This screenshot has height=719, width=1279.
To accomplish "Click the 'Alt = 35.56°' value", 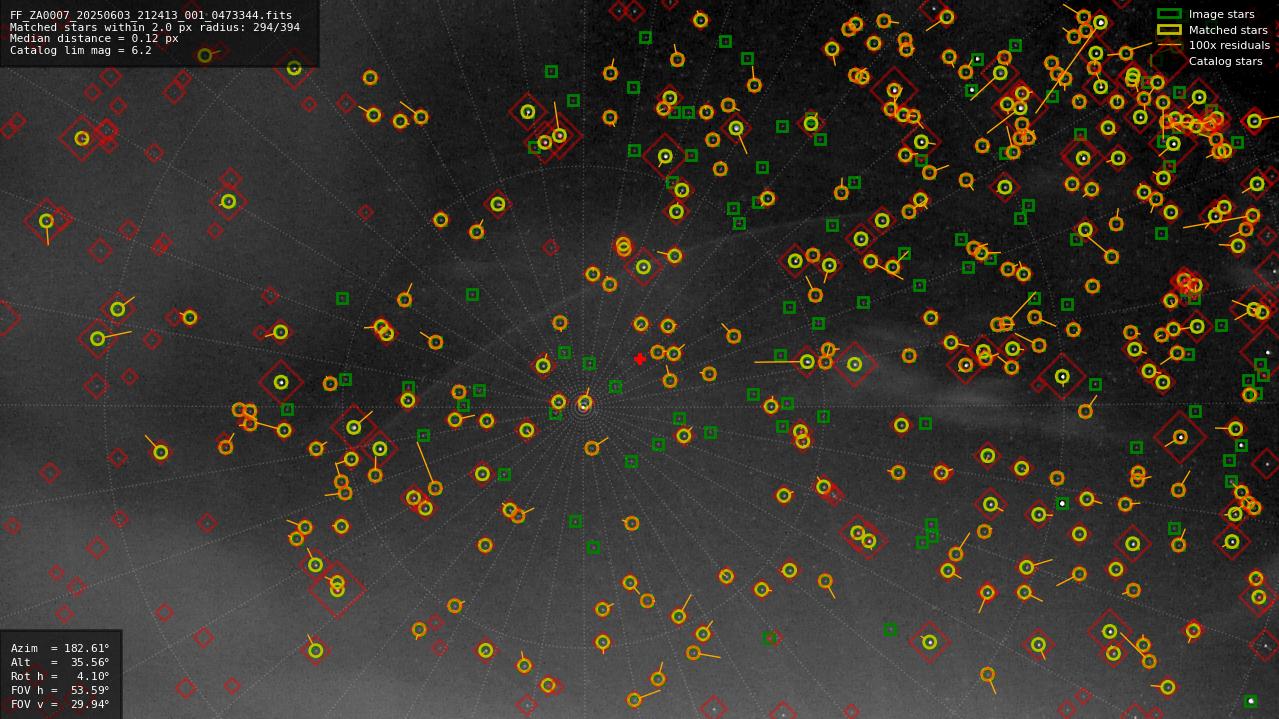I will point(60,662).
